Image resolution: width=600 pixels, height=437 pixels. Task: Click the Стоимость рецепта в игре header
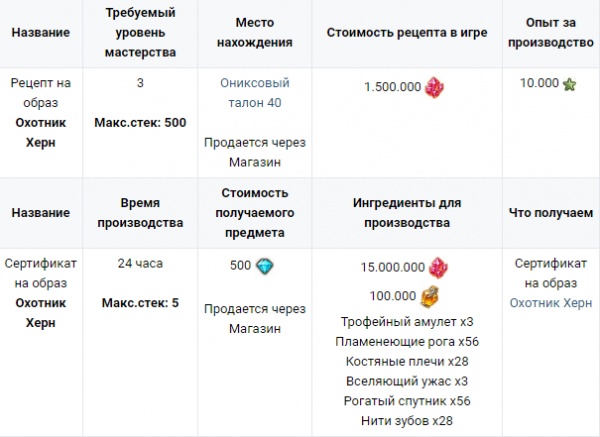[x=407, y=32]
